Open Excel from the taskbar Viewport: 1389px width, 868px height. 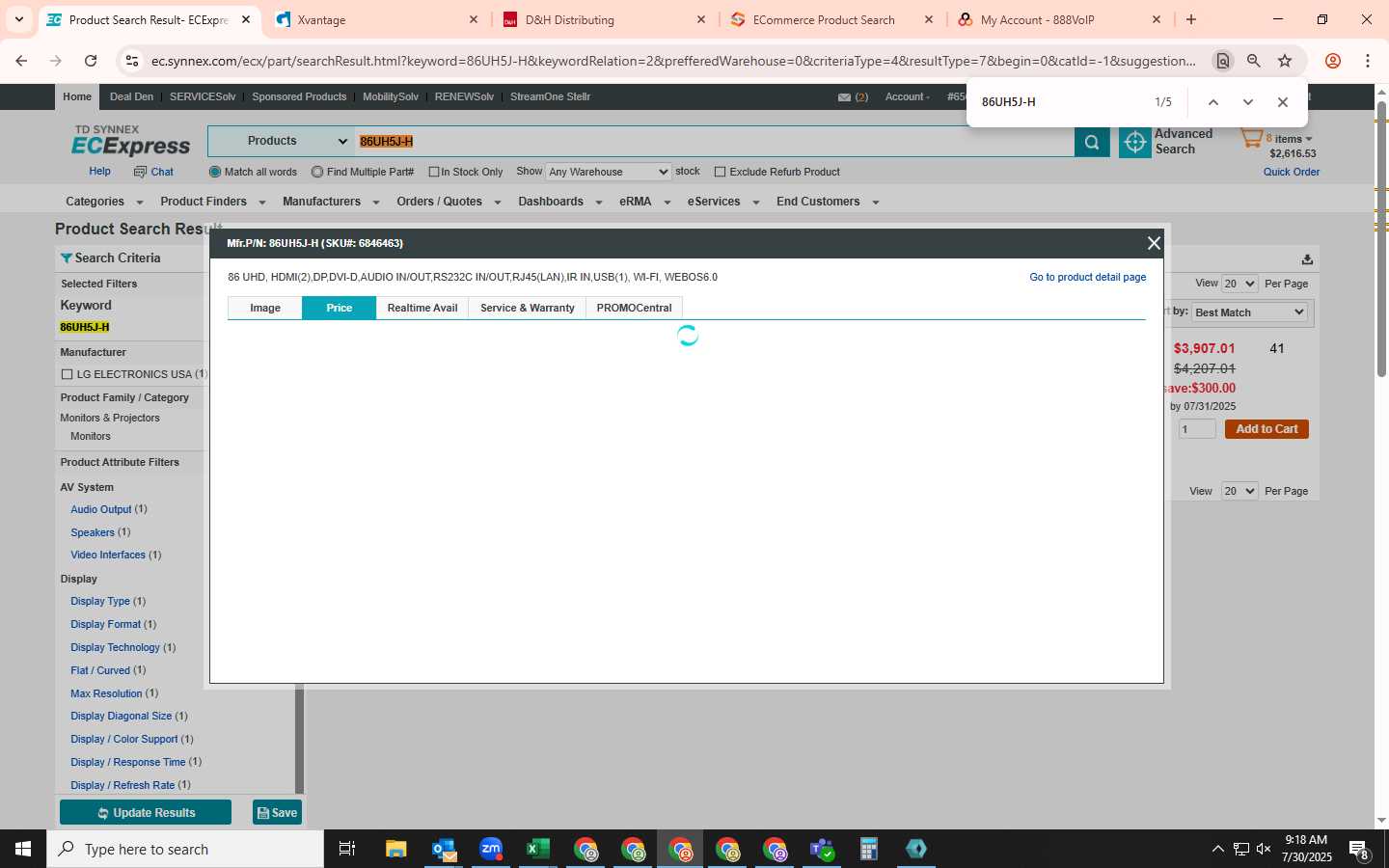pos(538,849)
